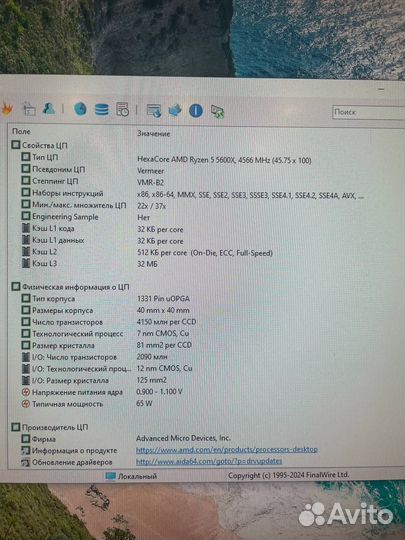The height and width of the screenshot is (540, 405).
Task: Click the 32 МБ L3 cache value
Action: (x=147, y=264)
